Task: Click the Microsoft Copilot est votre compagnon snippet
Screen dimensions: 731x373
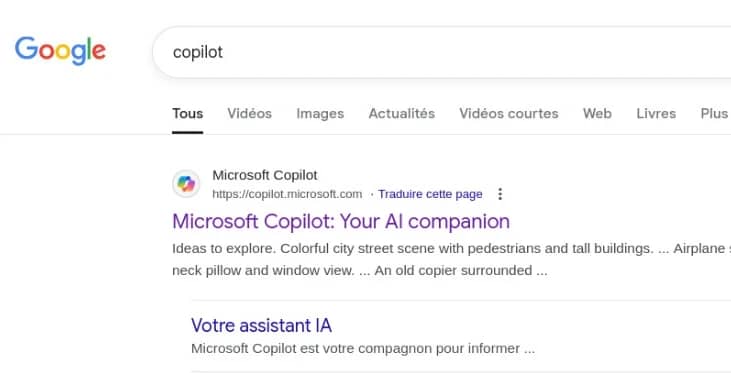Action: 363,348
